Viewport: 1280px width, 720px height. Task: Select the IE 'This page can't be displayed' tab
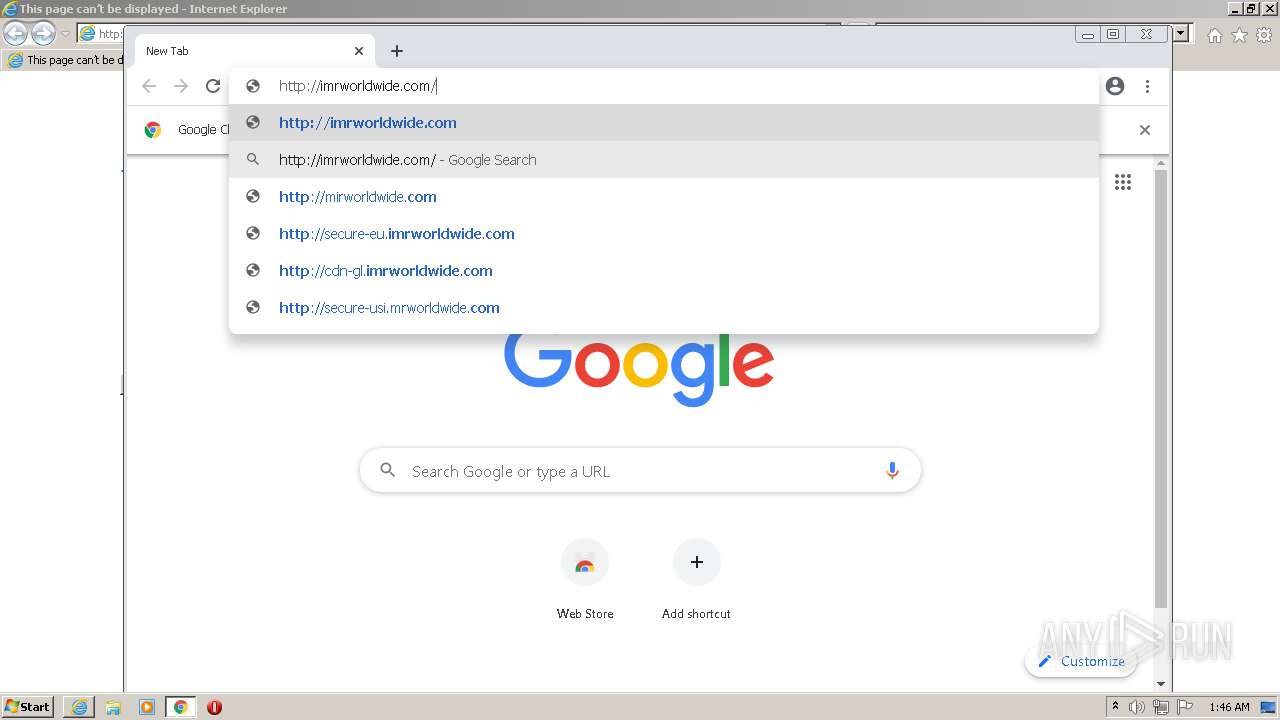click(64, 60)
